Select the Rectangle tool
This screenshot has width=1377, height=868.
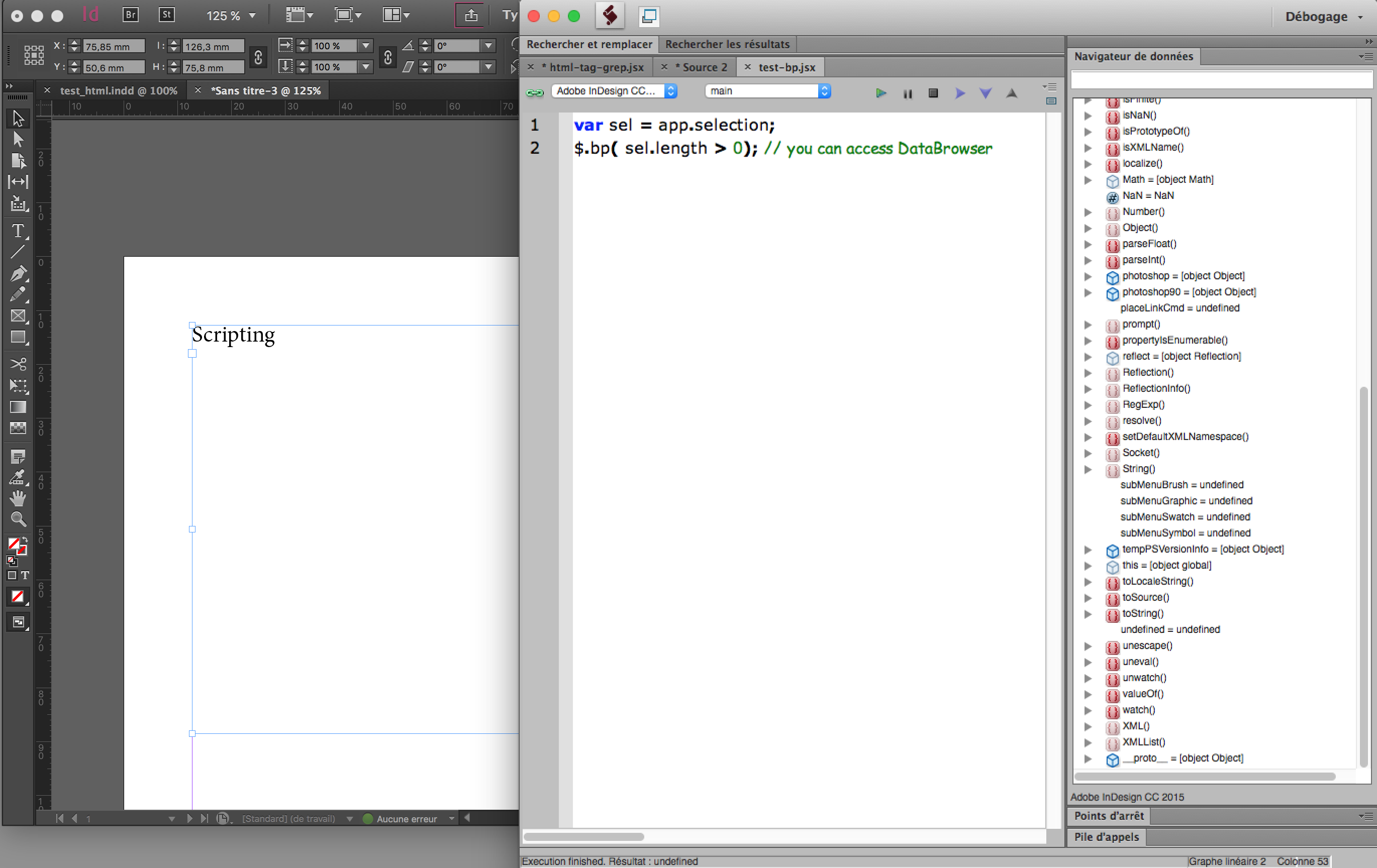pos(18,337)
